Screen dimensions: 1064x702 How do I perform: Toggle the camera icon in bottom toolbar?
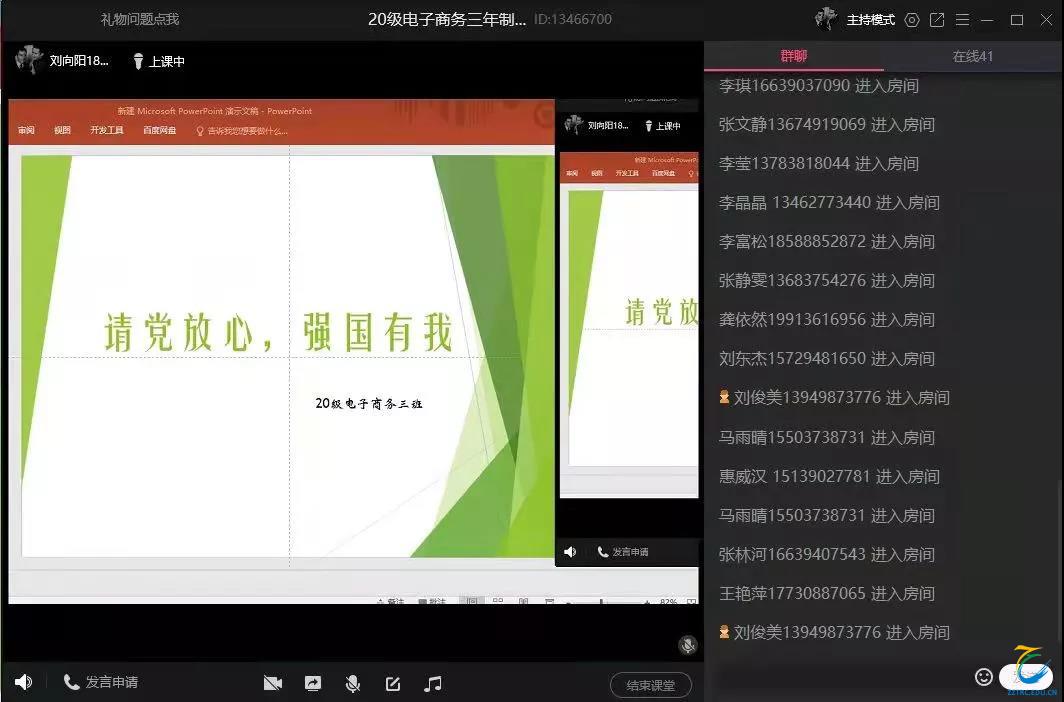click(x=272, y=683)
